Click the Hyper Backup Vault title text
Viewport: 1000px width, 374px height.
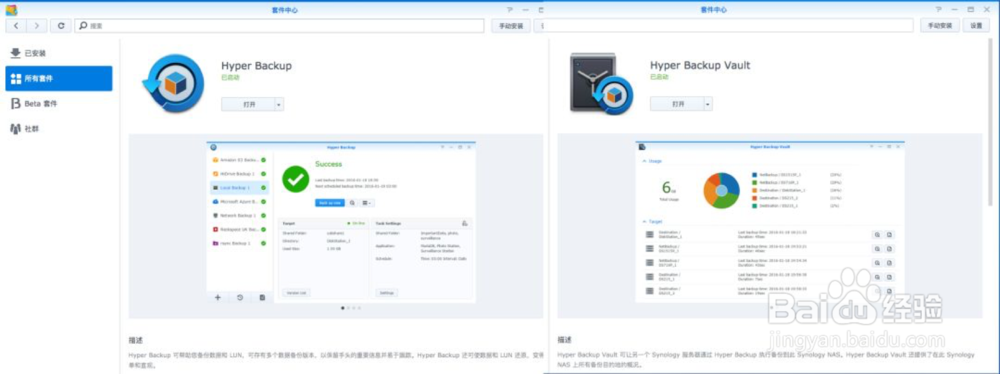point(700,65)
